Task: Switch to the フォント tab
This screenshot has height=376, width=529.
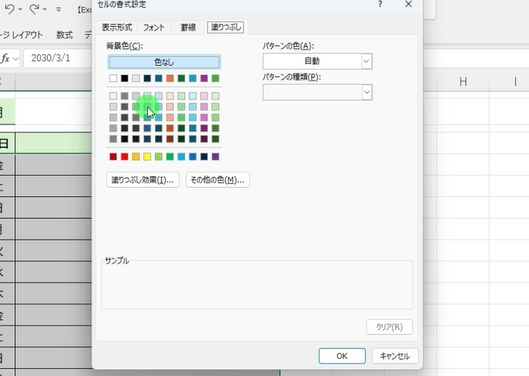Action: [154, 27]
